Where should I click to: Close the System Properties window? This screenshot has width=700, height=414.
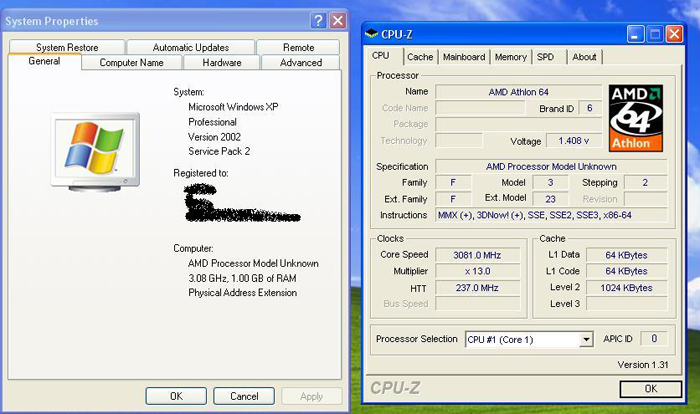[338, 21]
